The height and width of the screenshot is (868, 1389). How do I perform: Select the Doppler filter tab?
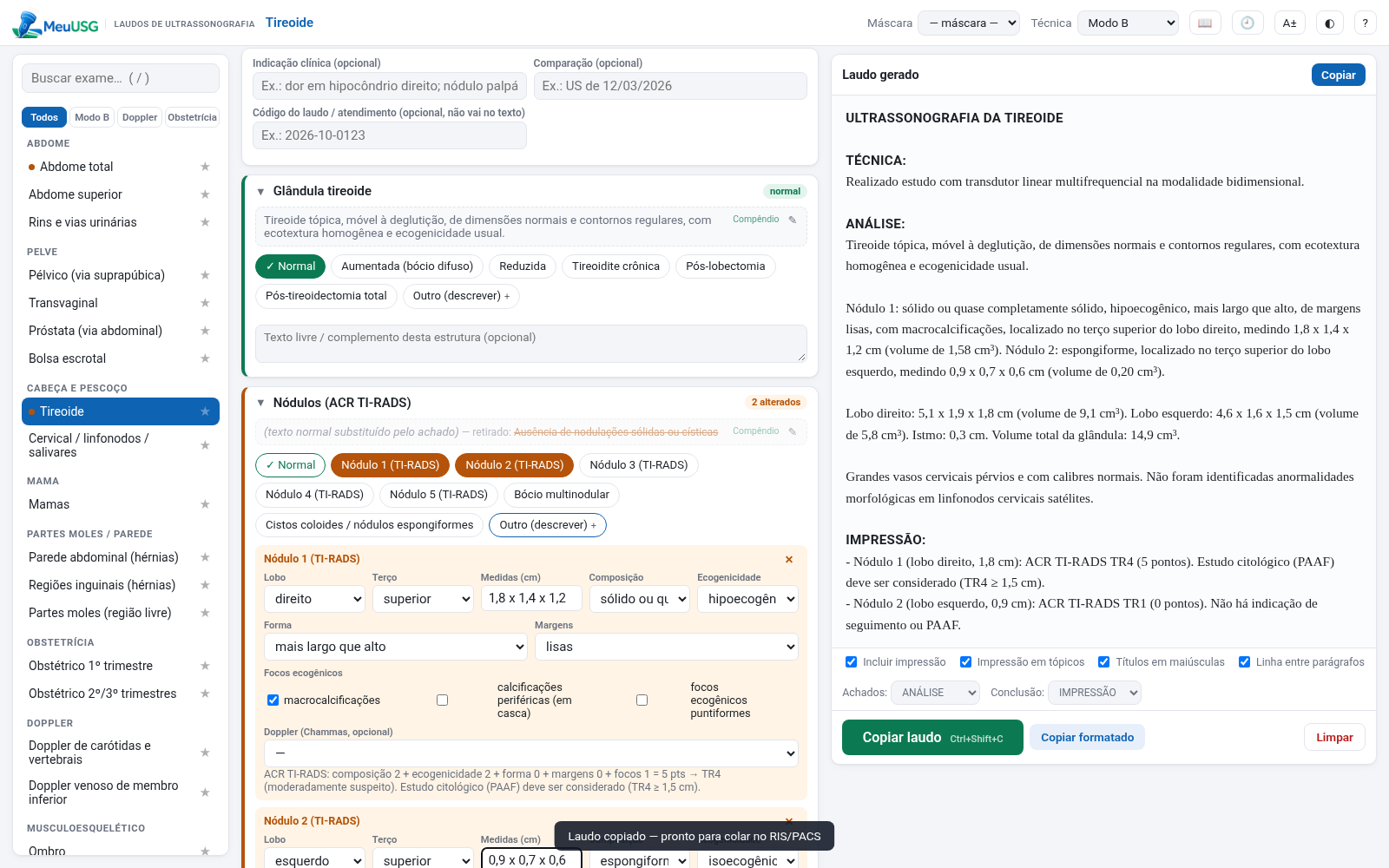pyautogui.click(x=140, y=117)
